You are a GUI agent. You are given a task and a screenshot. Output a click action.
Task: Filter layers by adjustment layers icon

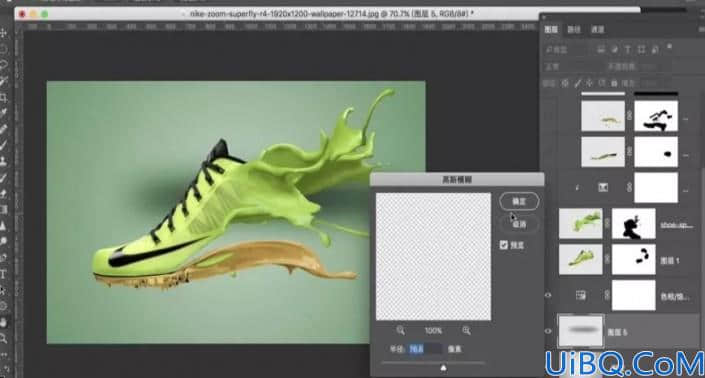coord(614,49)
